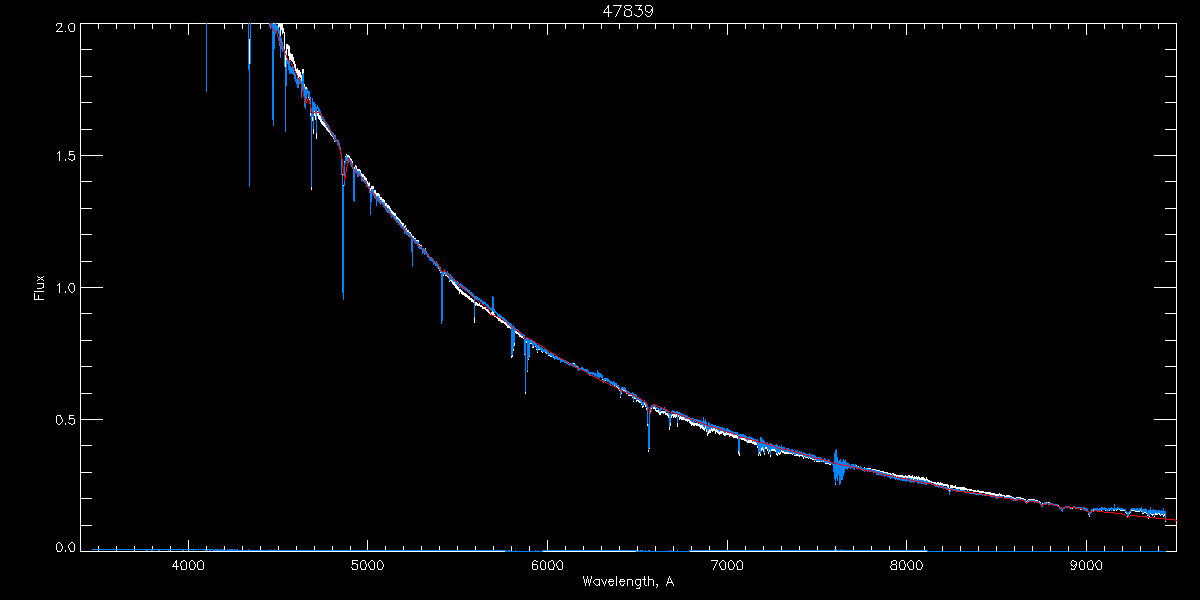Click the 6000 wavelength tick label
Viewport: 1200px width, 600px height.
coord(548,565)
